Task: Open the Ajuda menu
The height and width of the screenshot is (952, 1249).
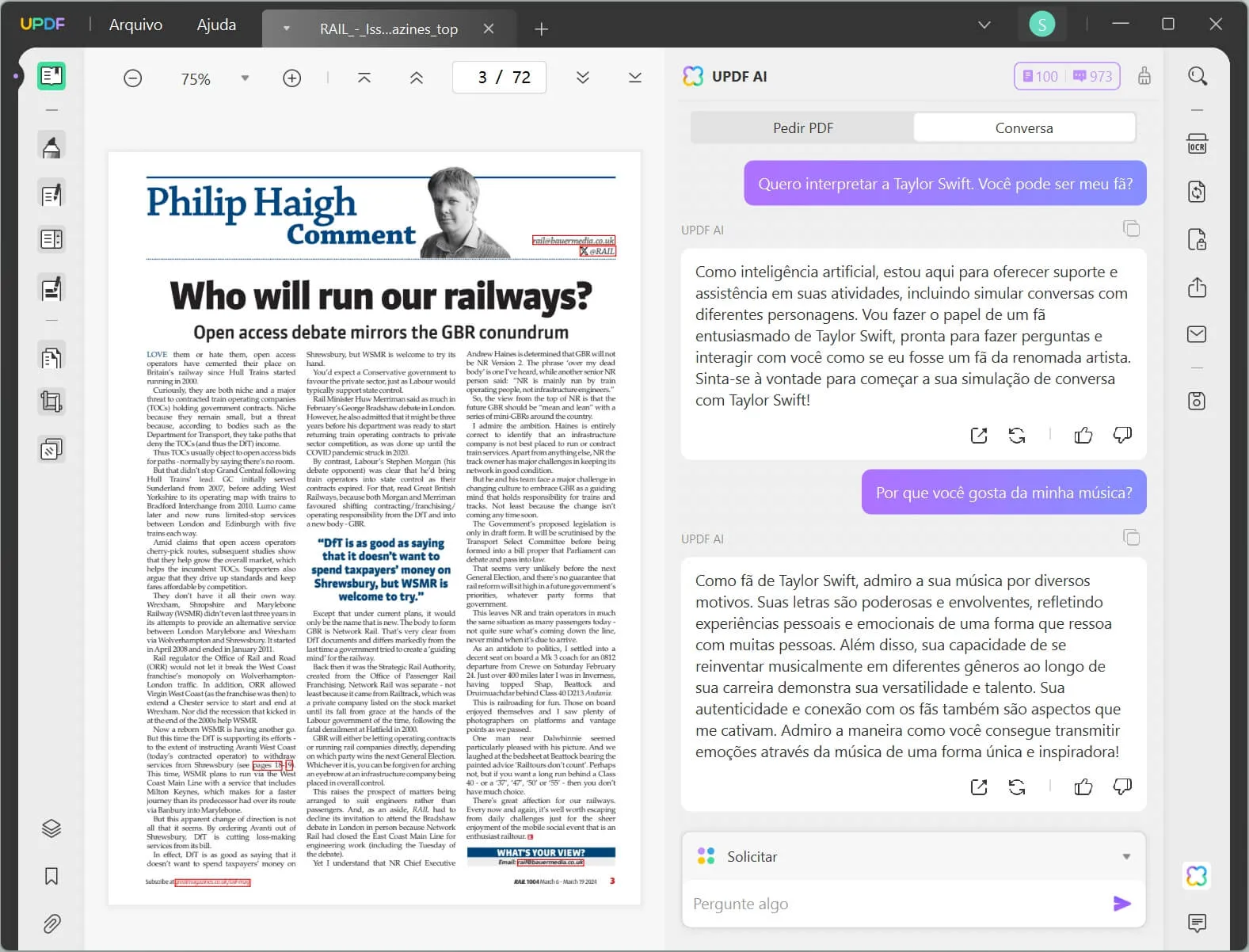Action: pyautogui.click(x=216, y=25)
